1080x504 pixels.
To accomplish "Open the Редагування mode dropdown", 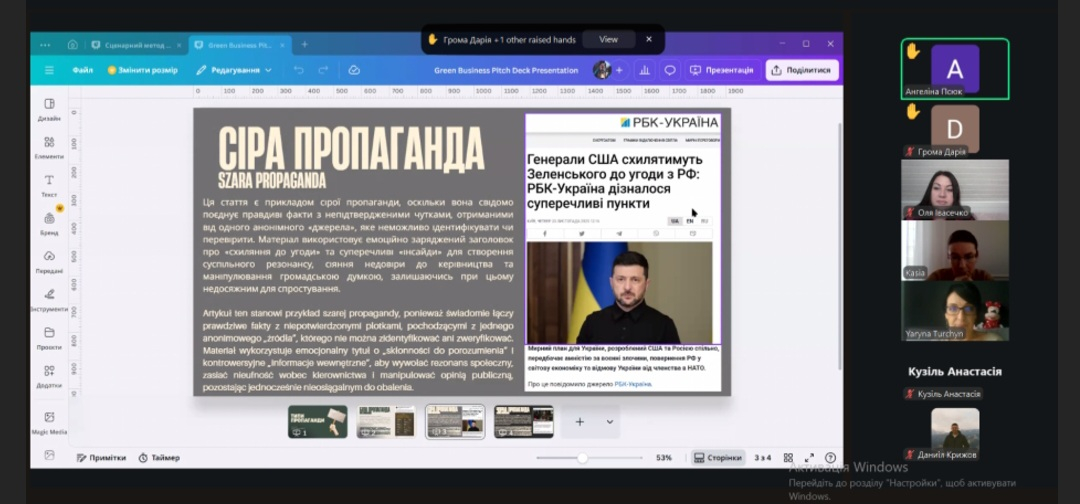I will (x=233, y=70).
